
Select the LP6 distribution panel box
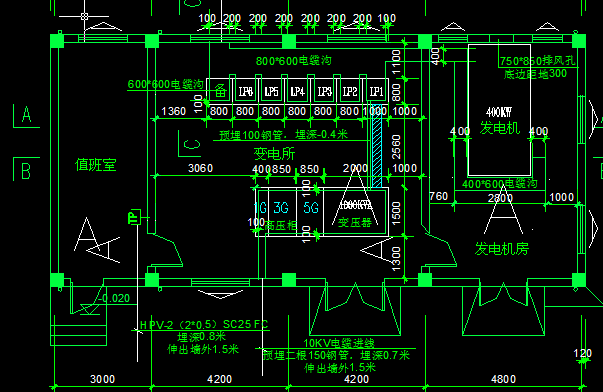click(x=245, y=91)
